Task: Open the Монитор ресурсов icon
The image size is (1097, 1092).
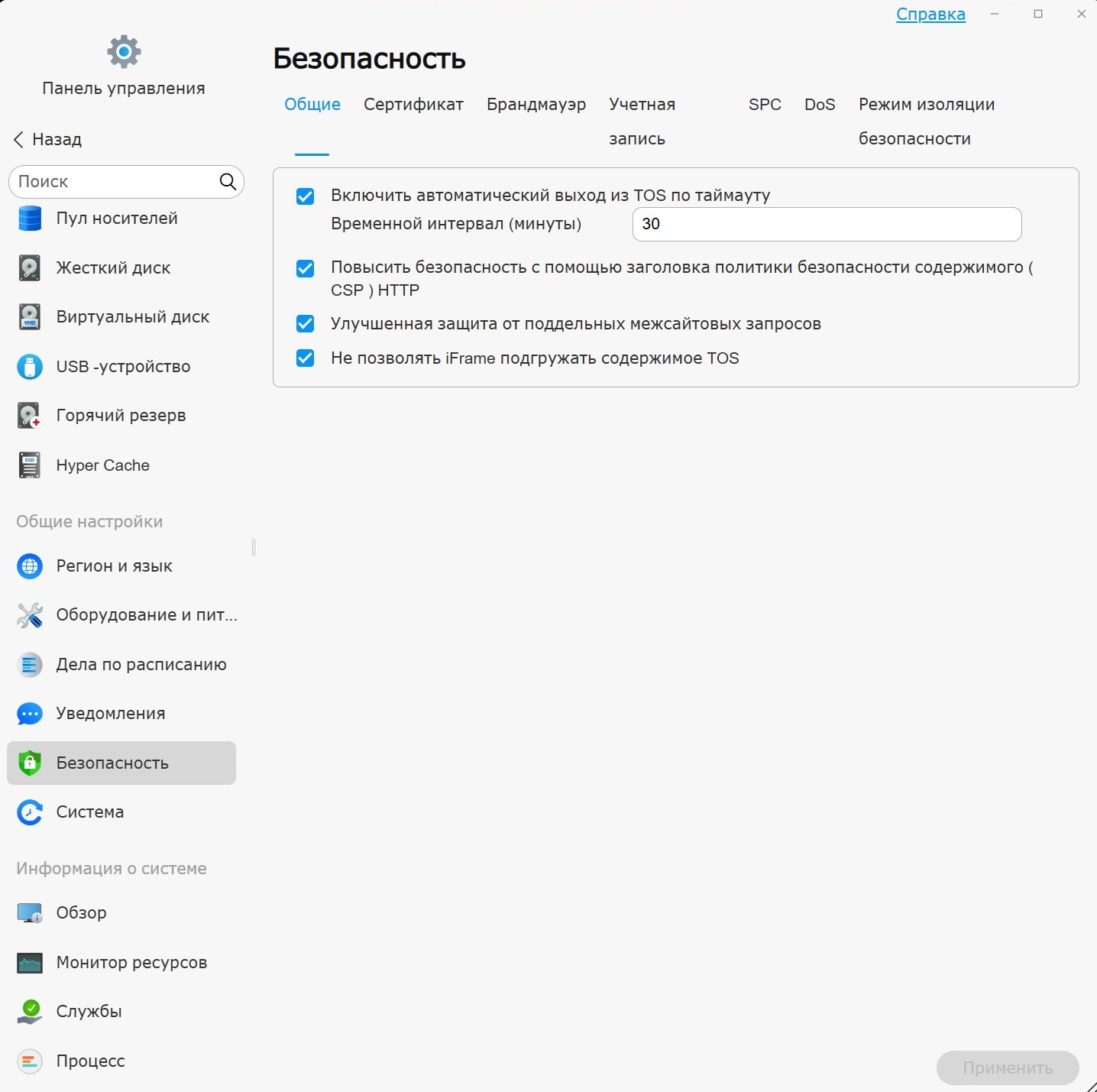Action: [x=30, y=963]
